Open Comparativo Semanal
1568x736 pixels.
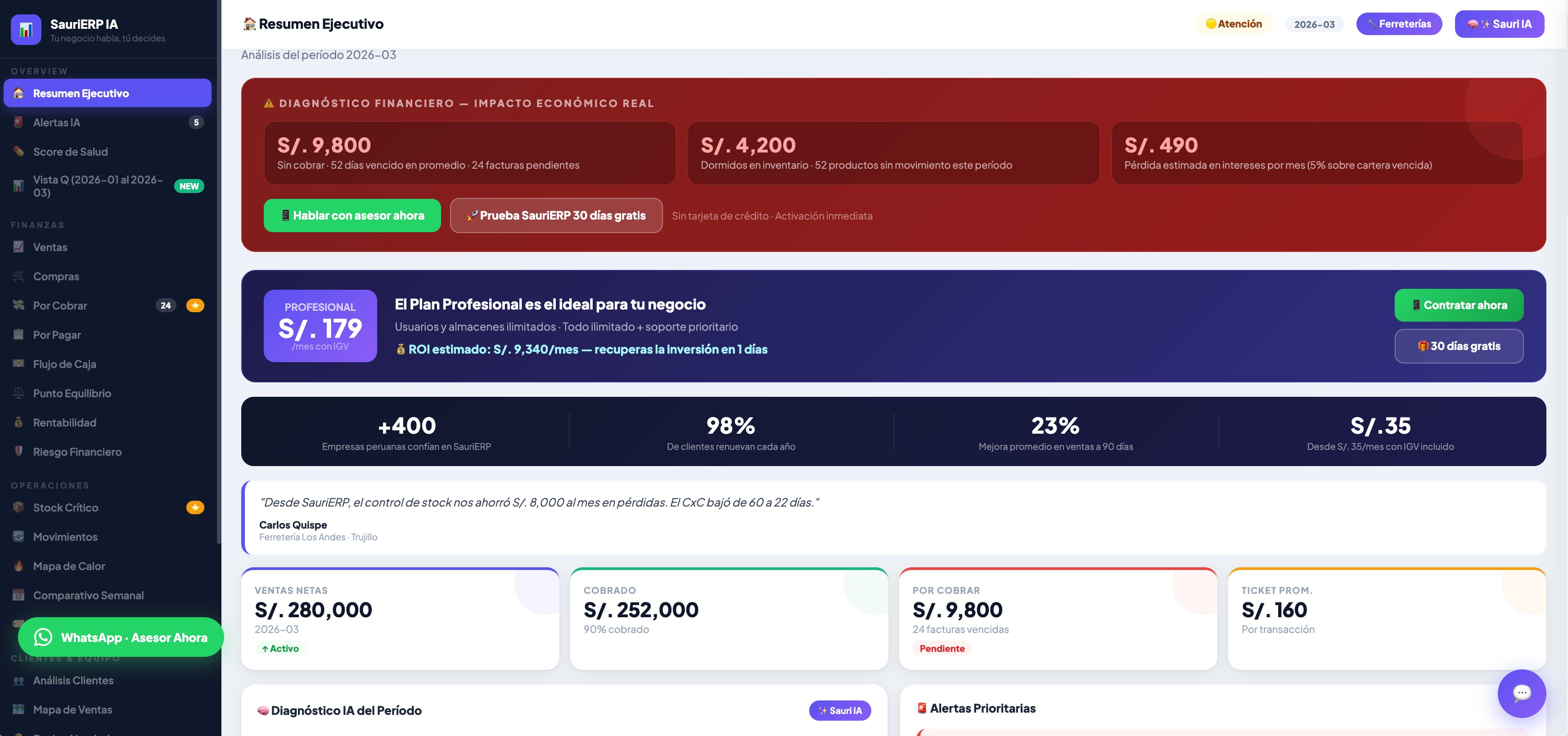pyautogui.click(x=108, y=595)
